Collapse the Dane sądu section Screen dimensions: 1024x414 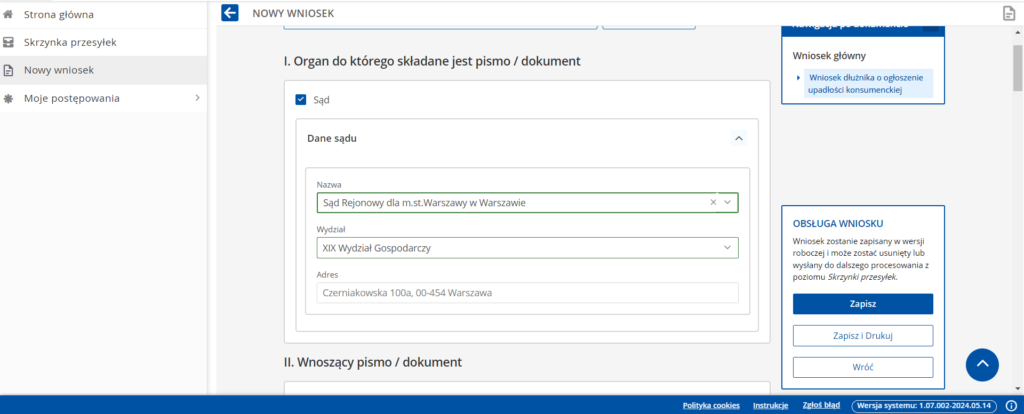tap(738, 138)
